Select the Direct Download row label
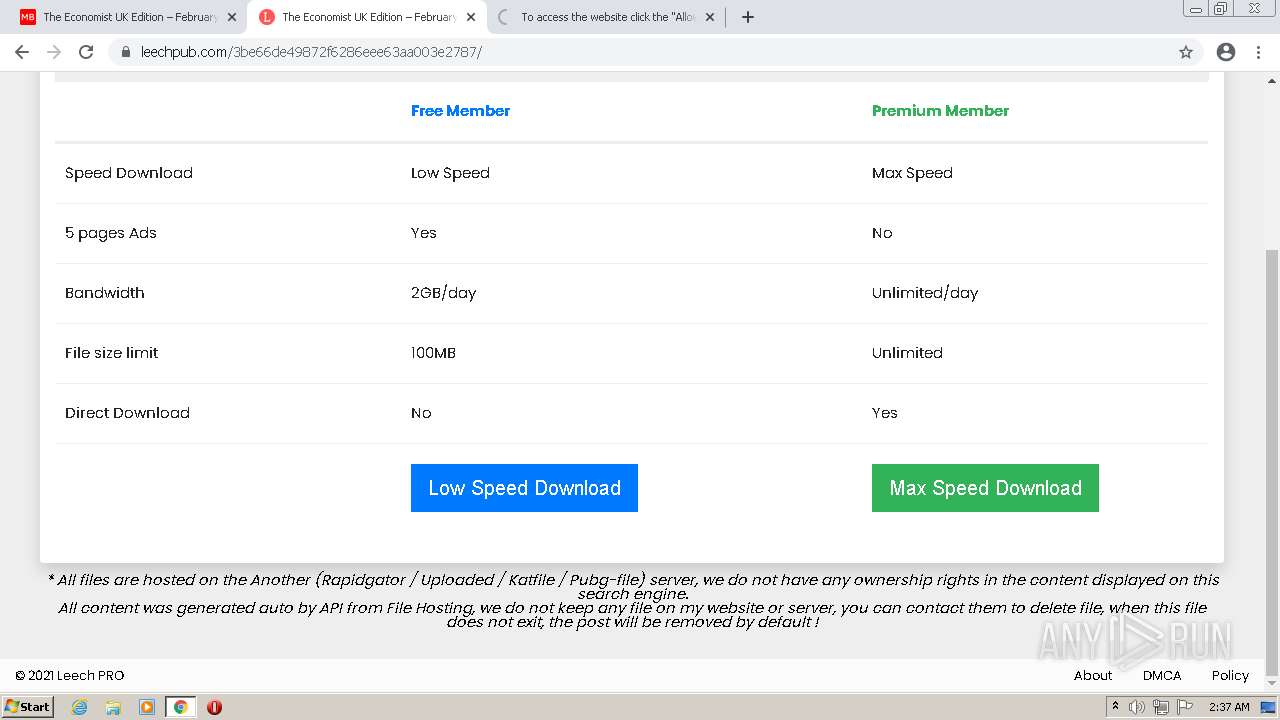Viewport: 1280px width, 720px height. pyautogui.click(x=127, y=413)
